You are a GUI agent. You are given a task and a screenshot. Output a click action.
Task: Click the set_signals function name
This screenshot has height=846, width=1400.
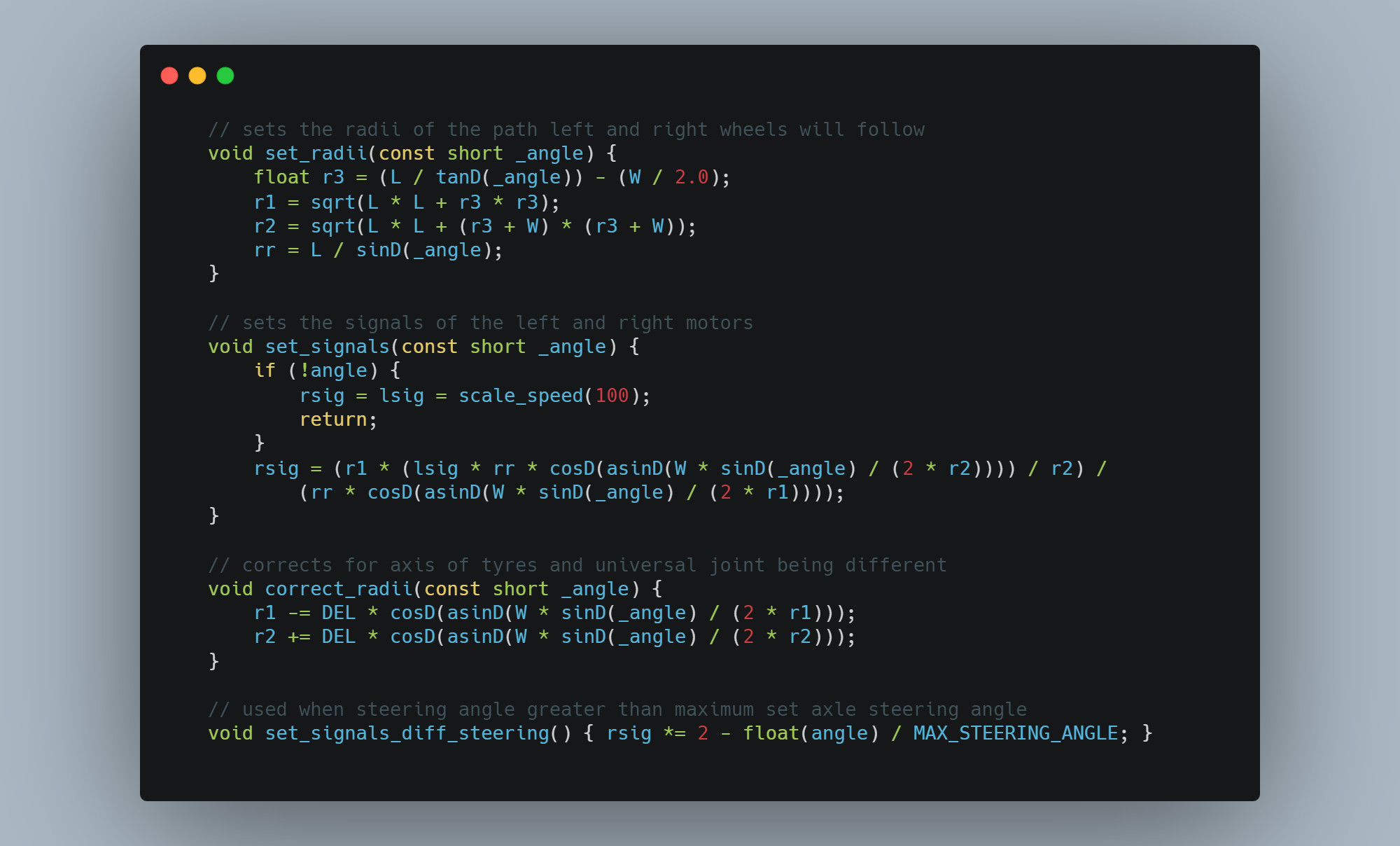[327, 347]
